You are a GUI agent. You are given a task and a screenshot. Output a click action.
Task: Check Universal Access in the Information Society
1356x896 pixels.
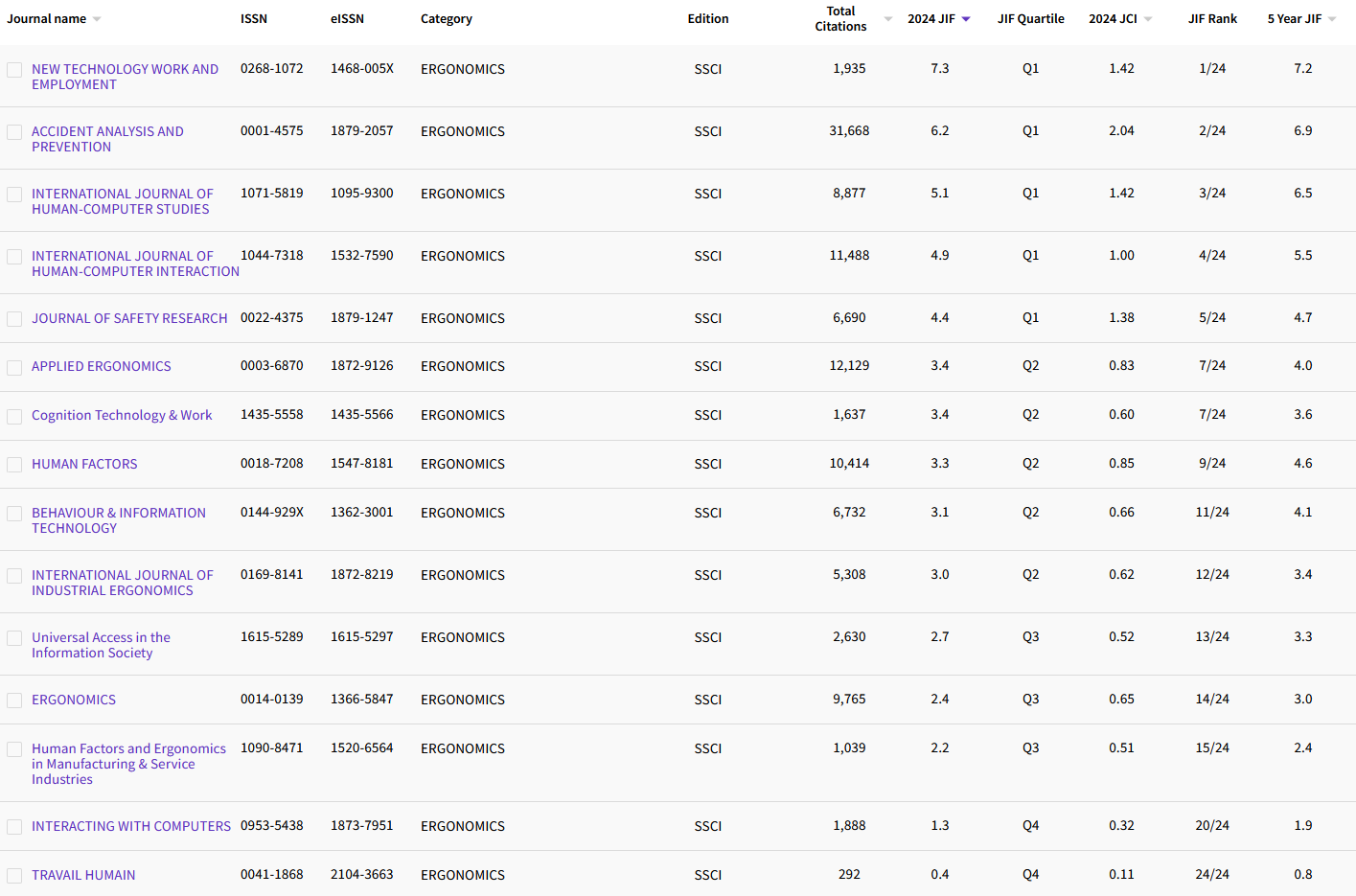tap(14, 638)
